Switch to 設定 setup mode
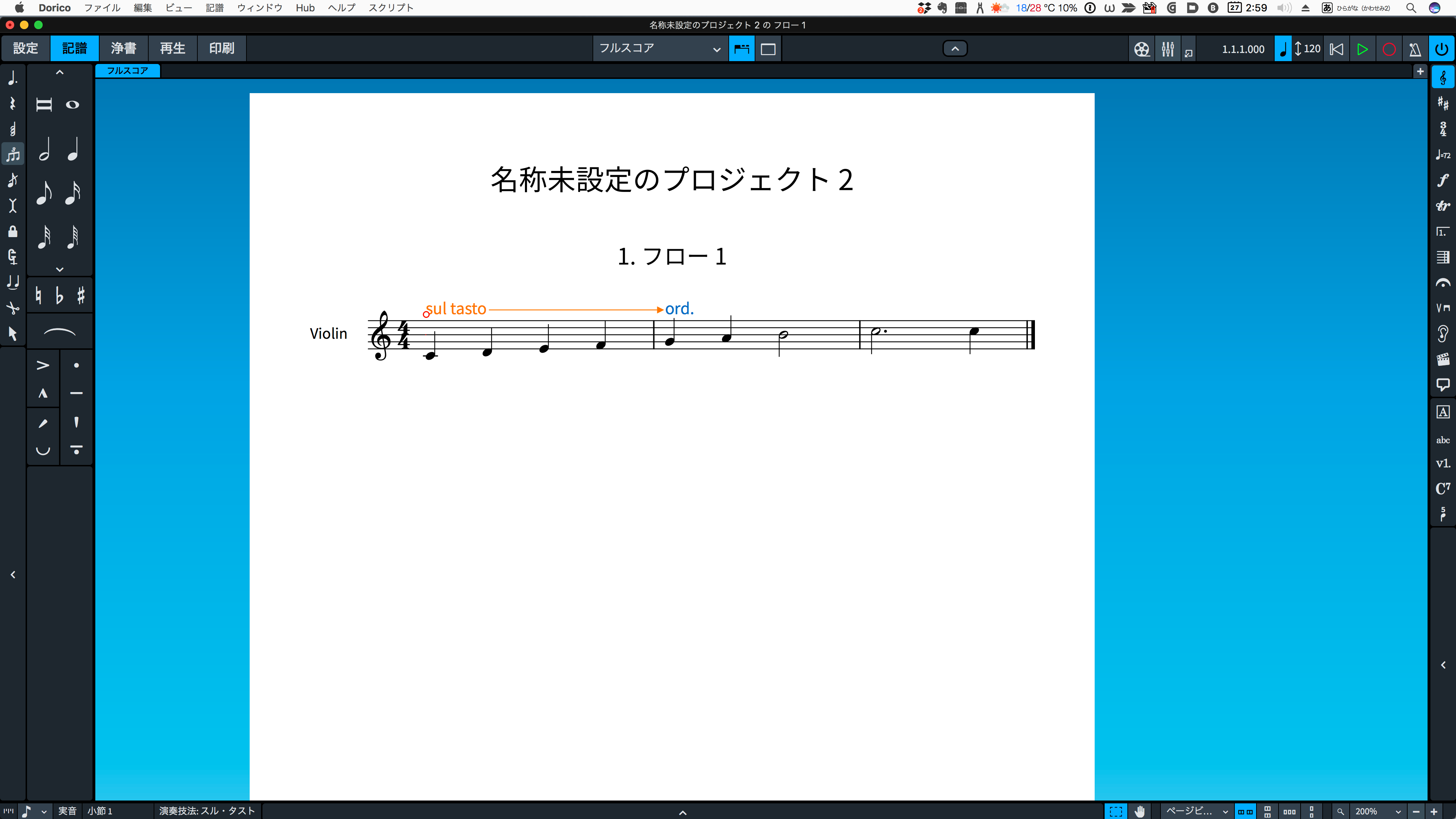Viewport: 1456px width, 819px height. coord(26,49)
